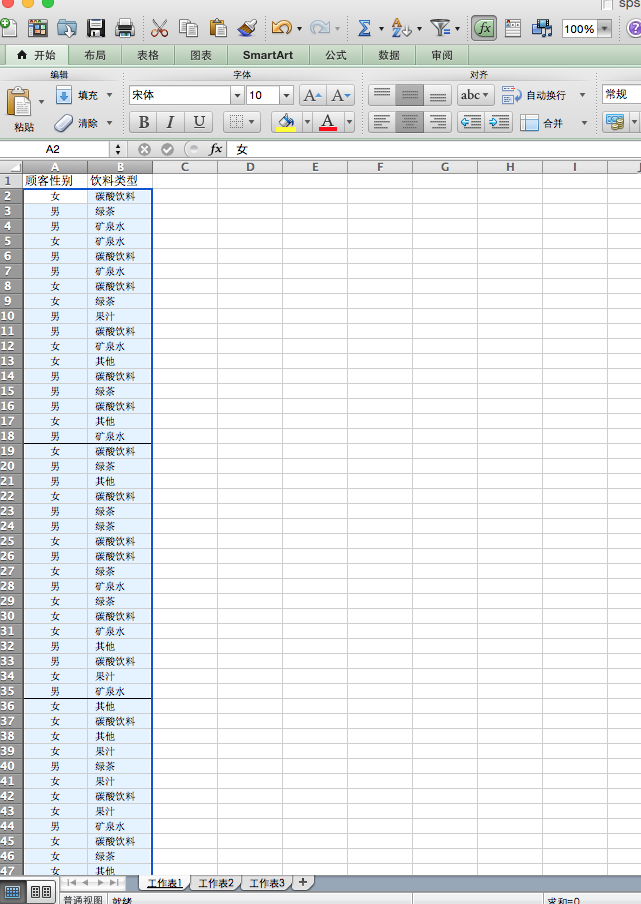
Task: Click the red font color swatch
Action: [328, 122]
